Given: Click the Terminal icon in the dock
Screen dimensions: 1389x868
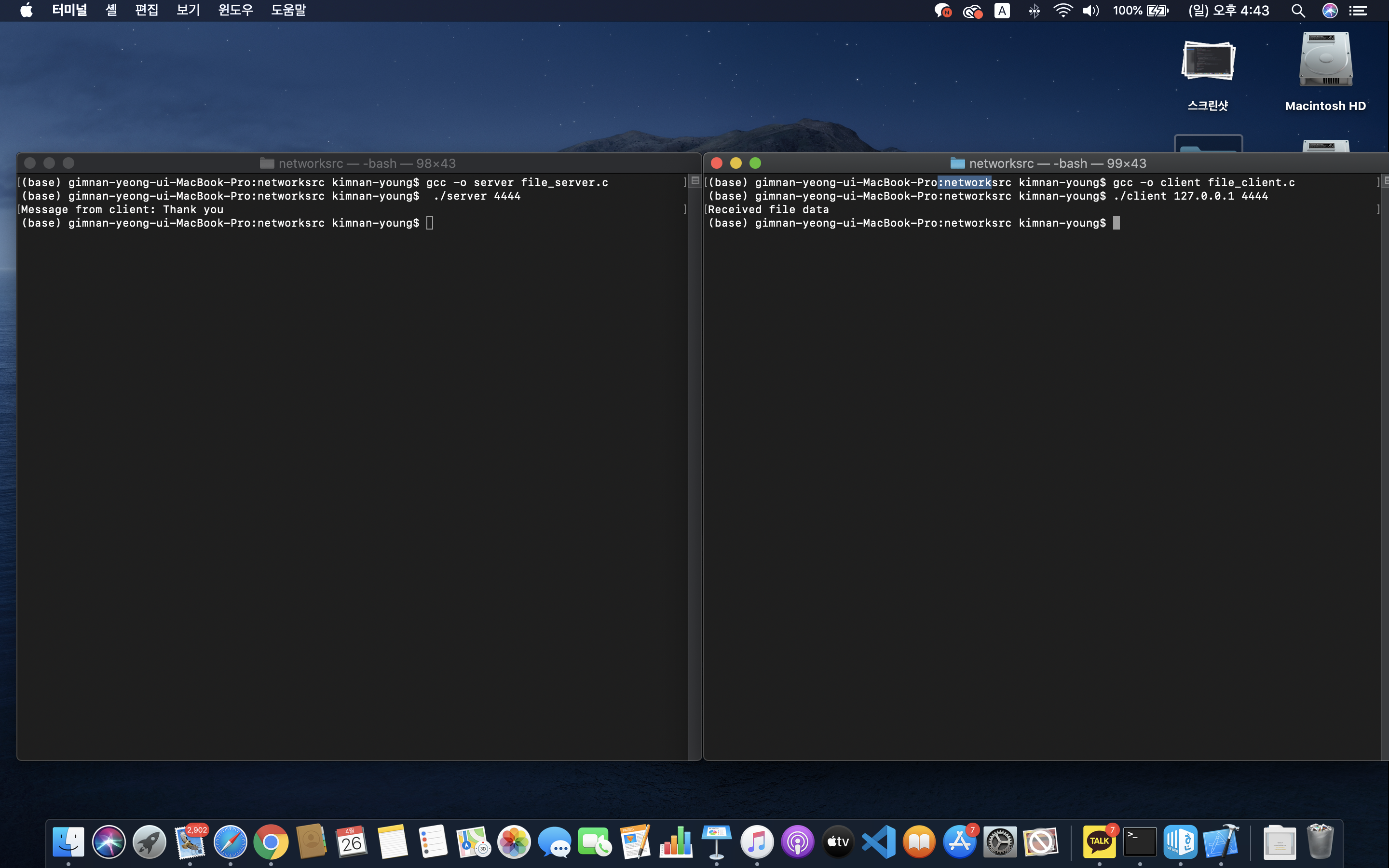Looking at the screenshot, I should (1139, 841).
